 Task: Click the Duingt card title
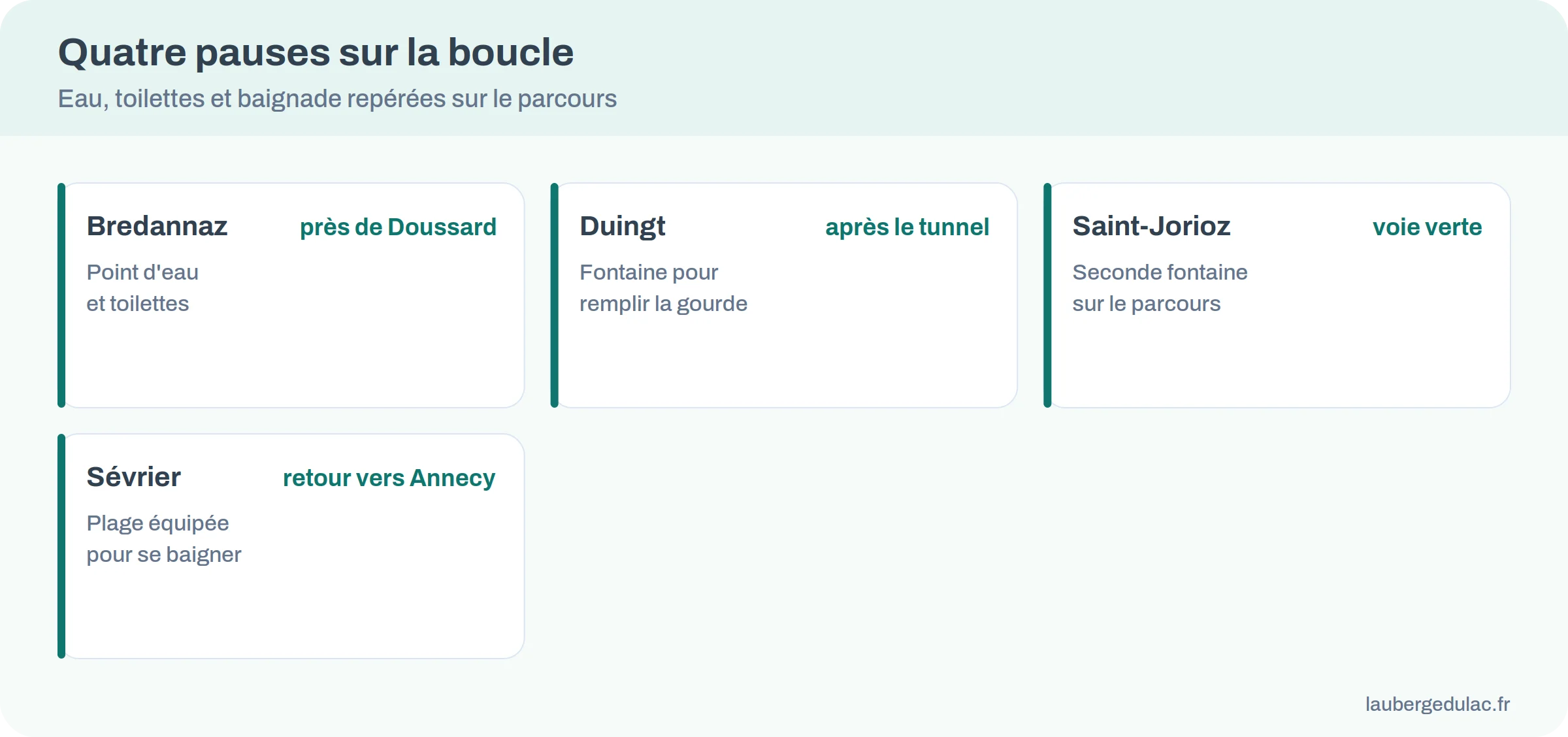point(622,227)
